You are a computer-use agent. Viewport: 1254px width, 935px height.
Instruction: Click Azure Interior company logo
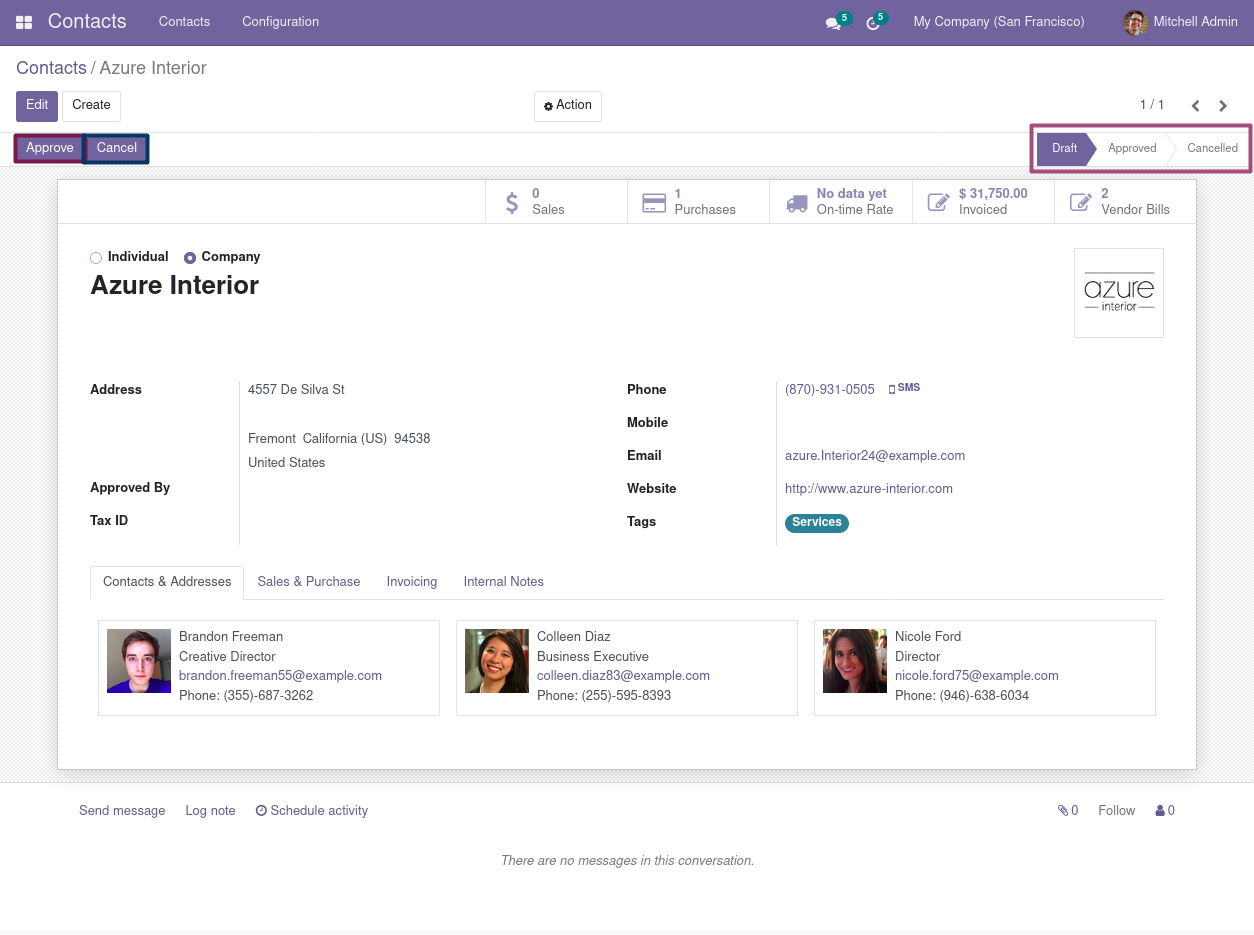tap(1119, 293)
